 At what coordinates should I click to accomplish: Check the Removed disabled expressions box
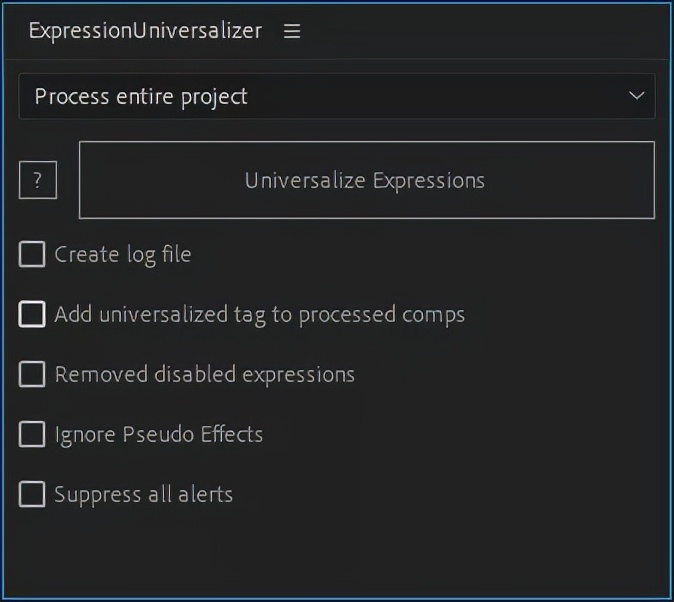tap(32, 374)
